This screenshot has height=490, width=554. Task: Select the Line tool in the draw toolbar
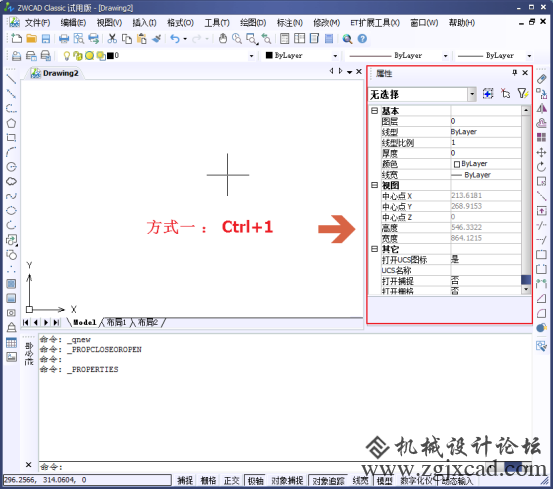point(11,79)
